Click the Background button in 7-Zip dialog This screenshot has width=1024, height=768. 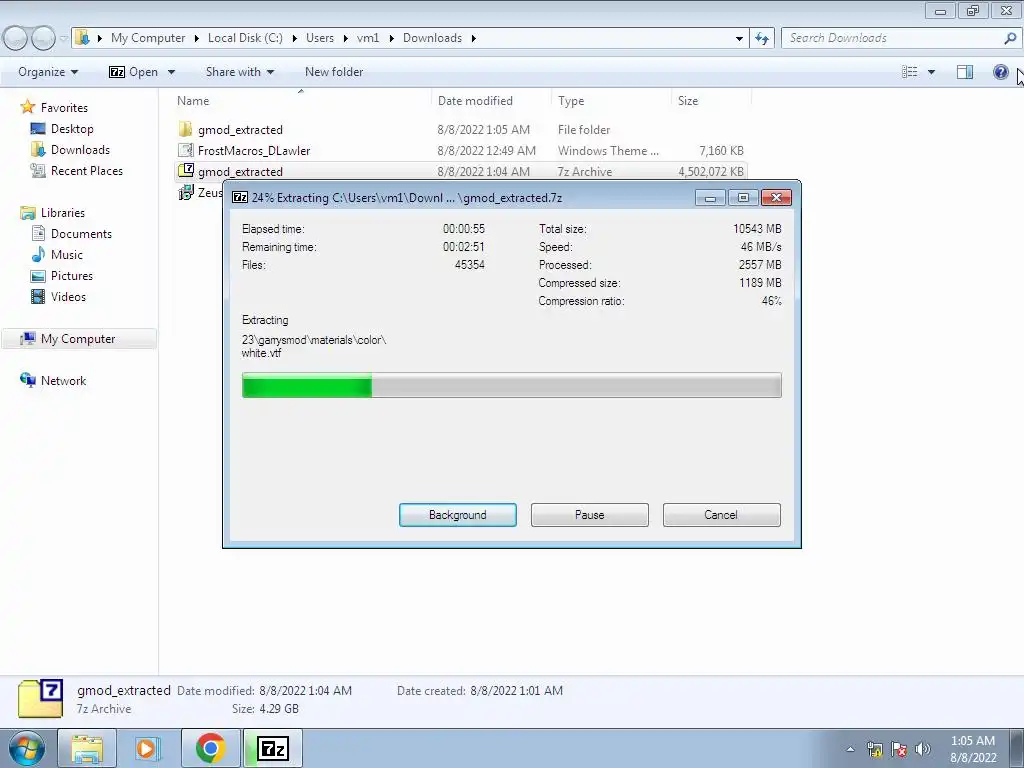[x=458, y=515]
